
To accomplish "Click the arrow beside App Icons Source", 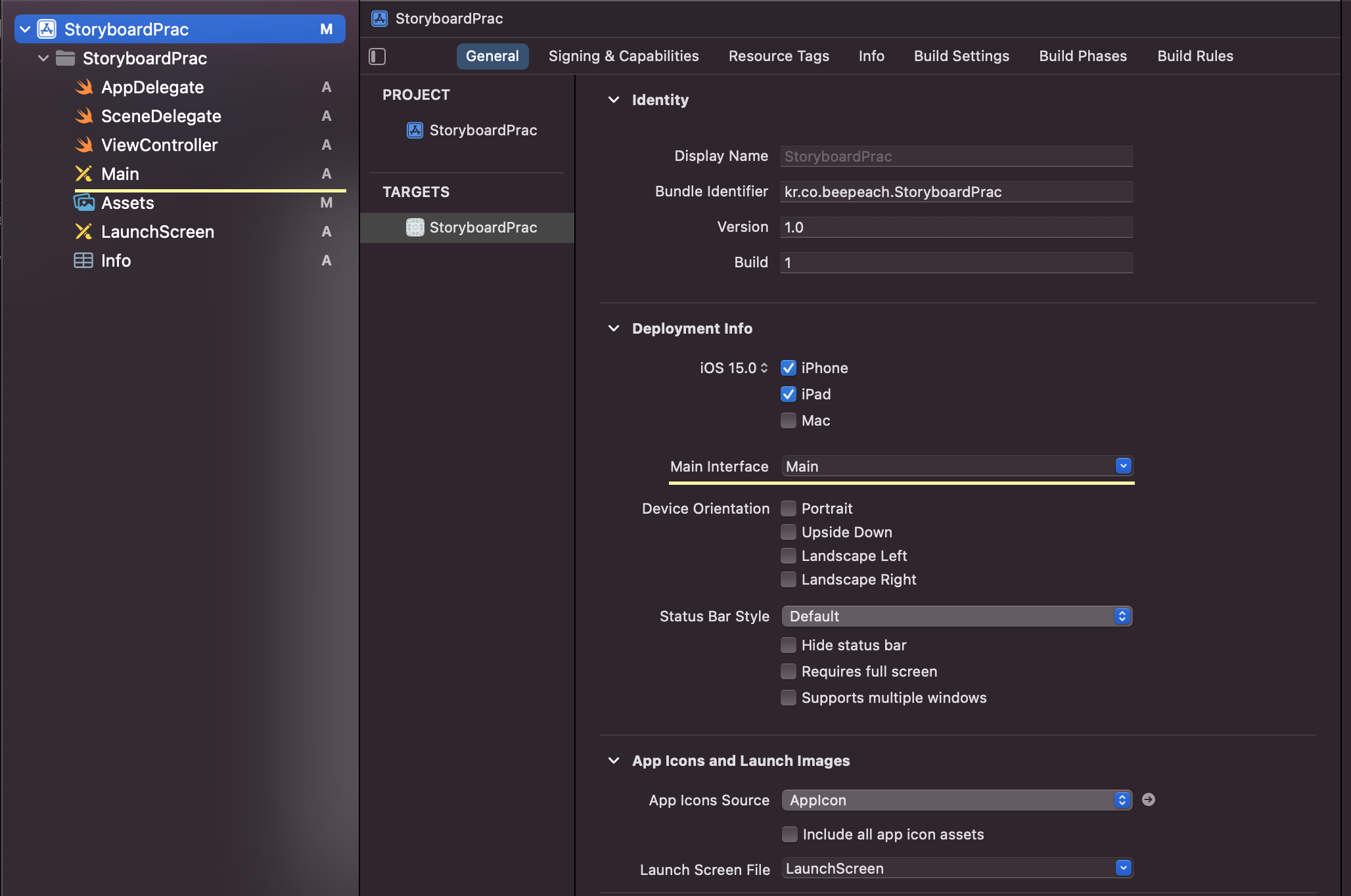I will [x=1148, y=799].
